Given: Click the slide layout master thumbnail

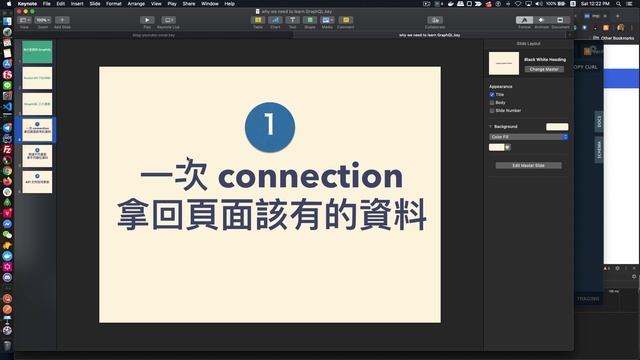Looking at the screenshot, I should [x=504, y=63].
